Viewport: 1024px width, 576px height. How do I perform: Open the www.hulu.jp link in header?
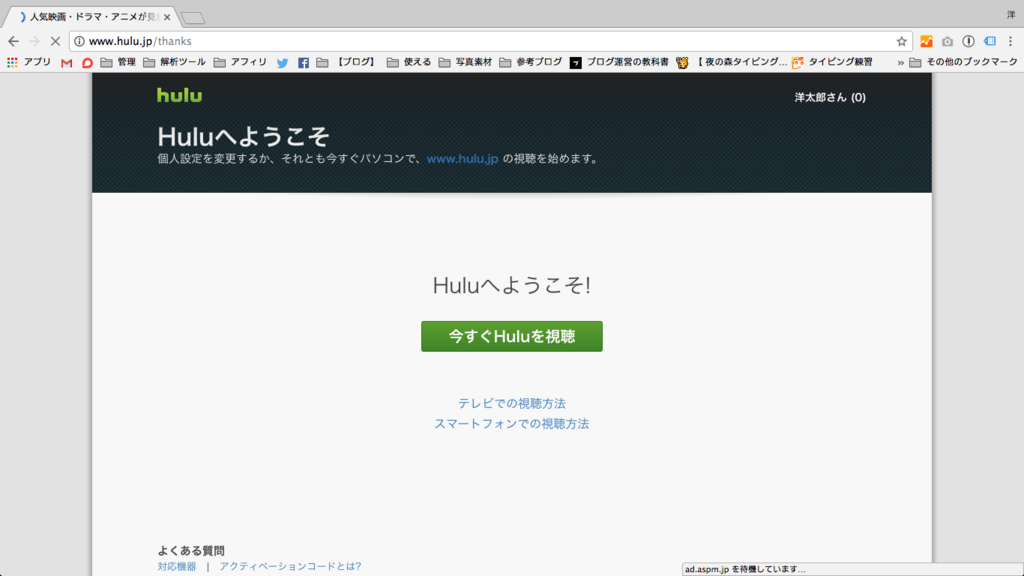coord(462,159)
